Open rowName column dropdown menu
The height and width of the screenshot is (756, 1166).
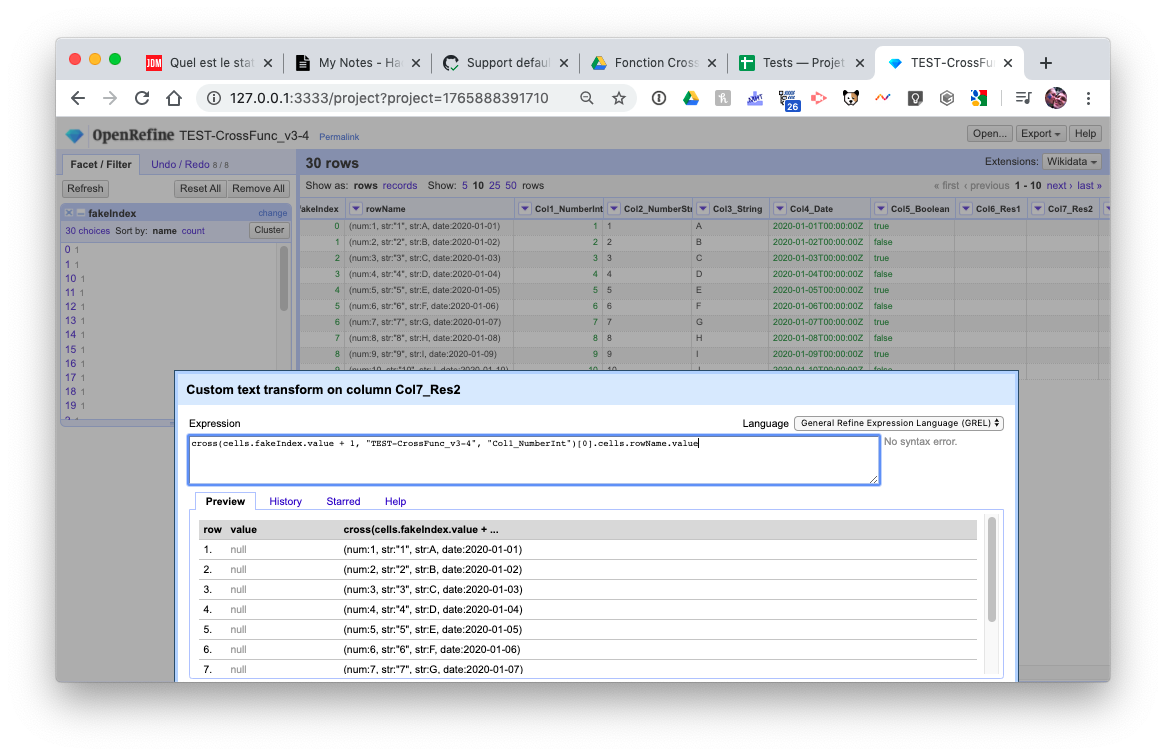click(355, 209)
